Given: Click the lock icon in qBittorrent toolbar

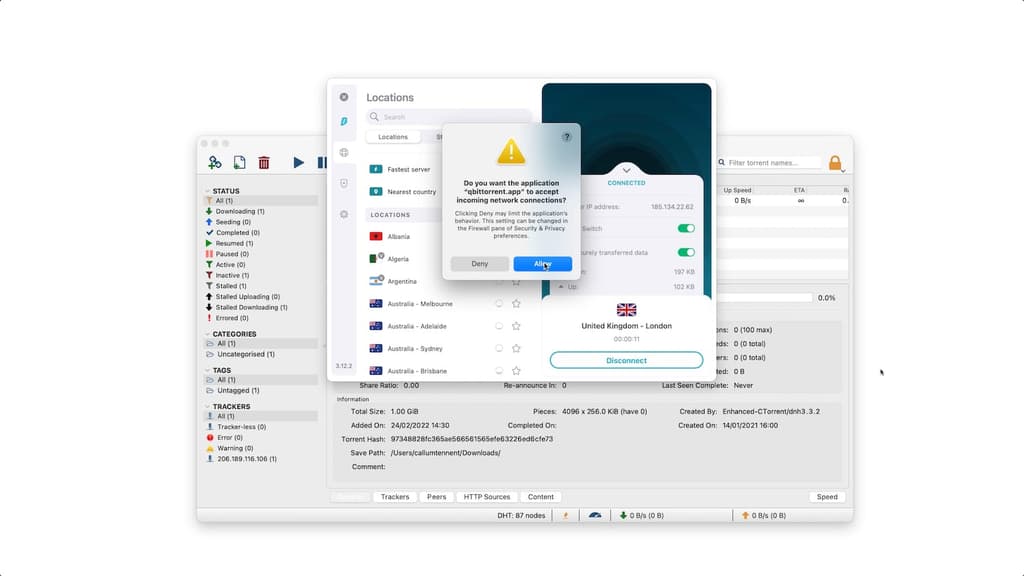Looking at the screenshot, I should coord(835,163).
